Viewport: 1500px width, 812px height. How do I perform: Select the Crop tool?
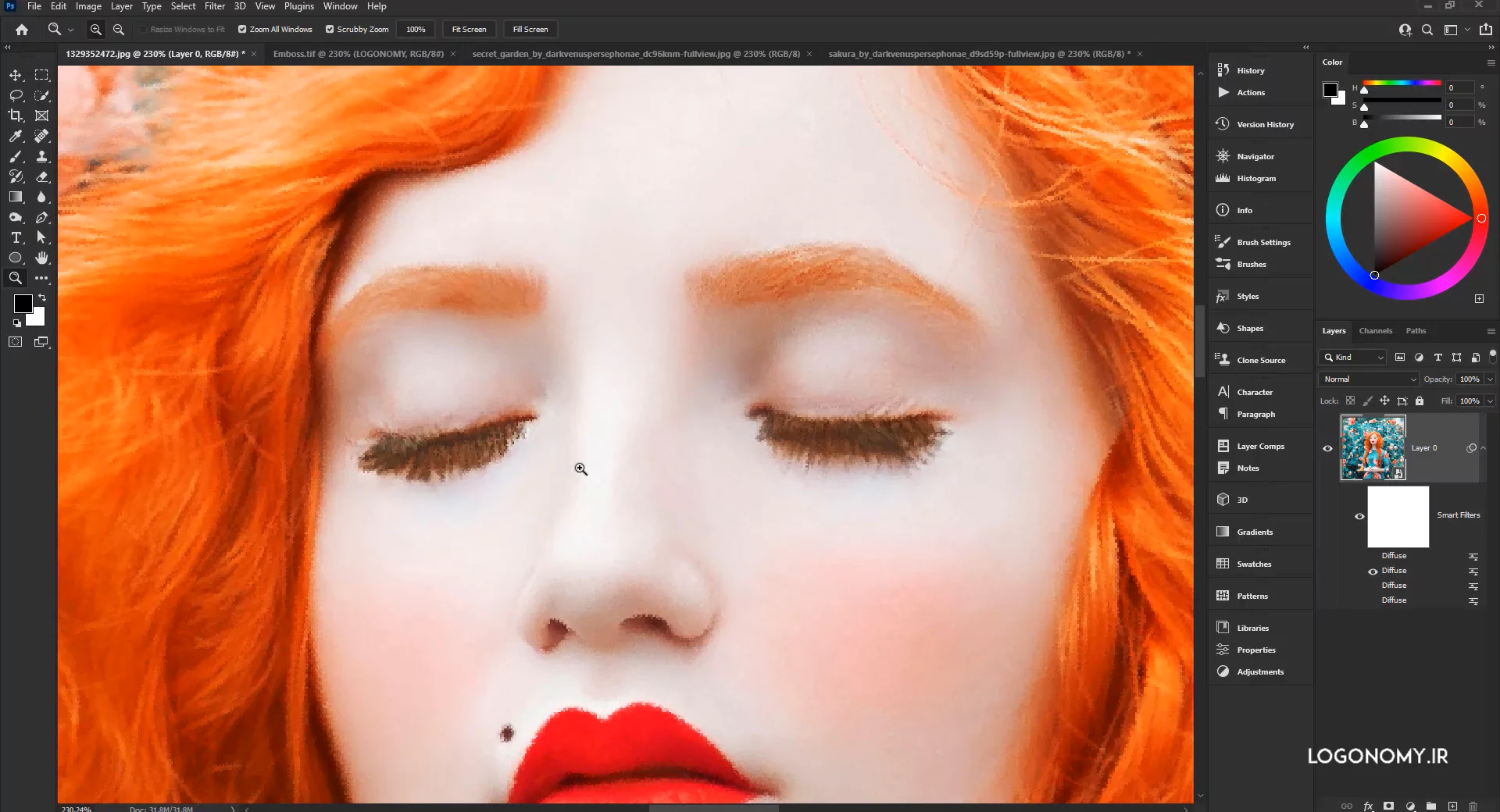pyautogui.click(x=16, y=116)
